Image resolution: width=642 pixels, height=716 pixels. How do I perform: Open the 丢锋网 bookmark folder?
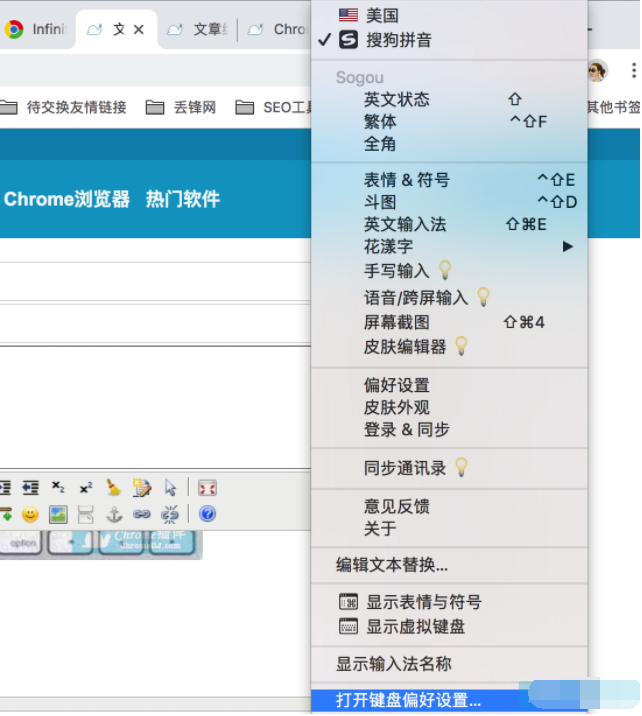(x=194, y=107)
